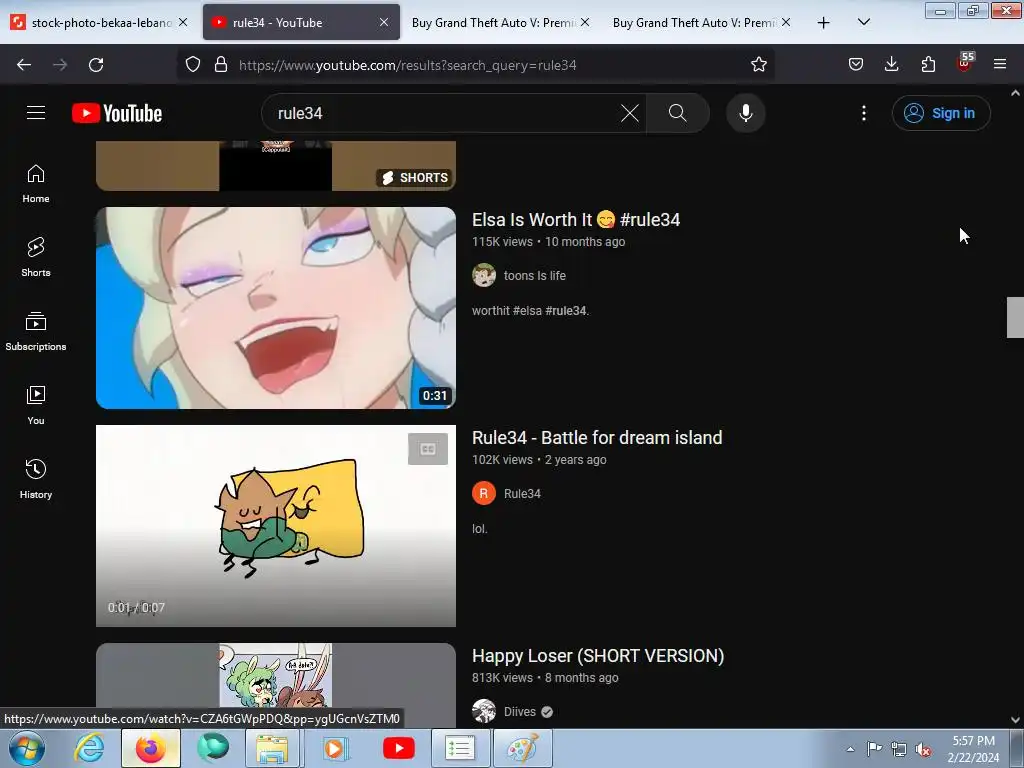Open the You section in sidebar
The width and height of the screenshot is (1024, 768).
(36, 405)
